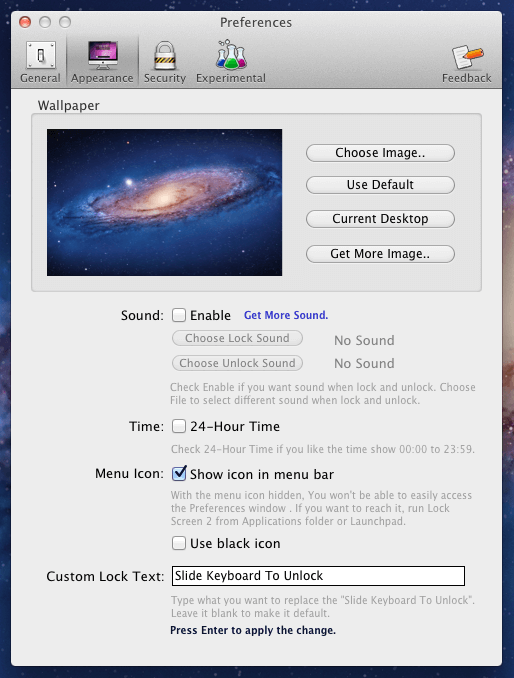Click the Choose Image.. button
Screen dimensions: 514x678
pyautogui.click(x=380, y=153)
